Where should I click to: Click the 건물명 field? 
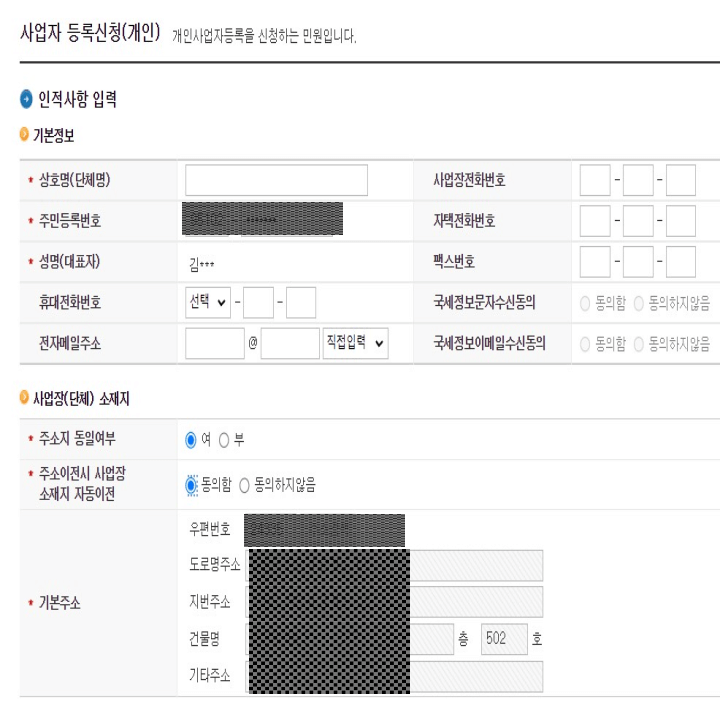click(350, 639)
